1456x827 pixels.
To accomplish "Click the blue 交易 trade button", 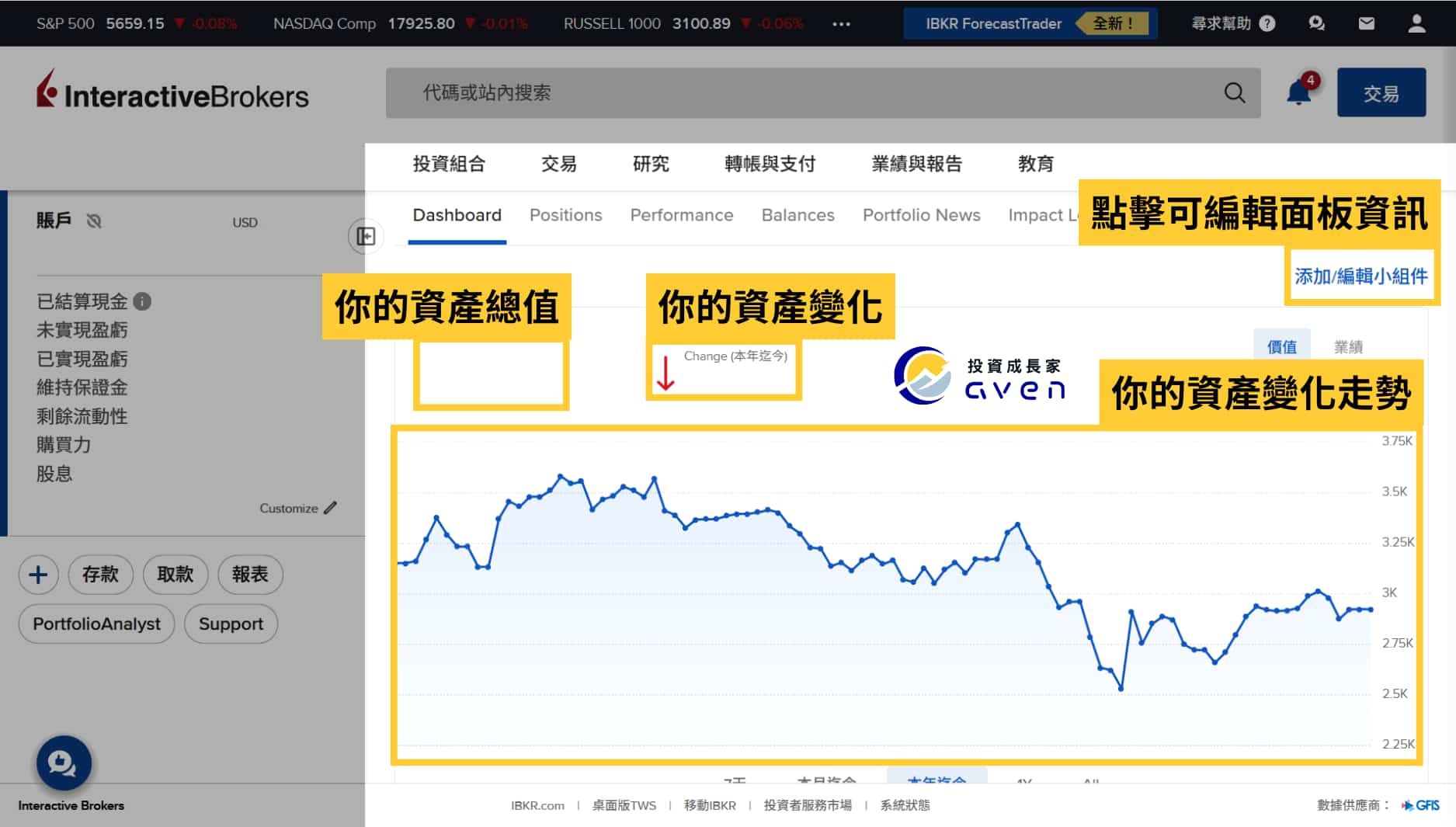I will [x=1381, y=93].
